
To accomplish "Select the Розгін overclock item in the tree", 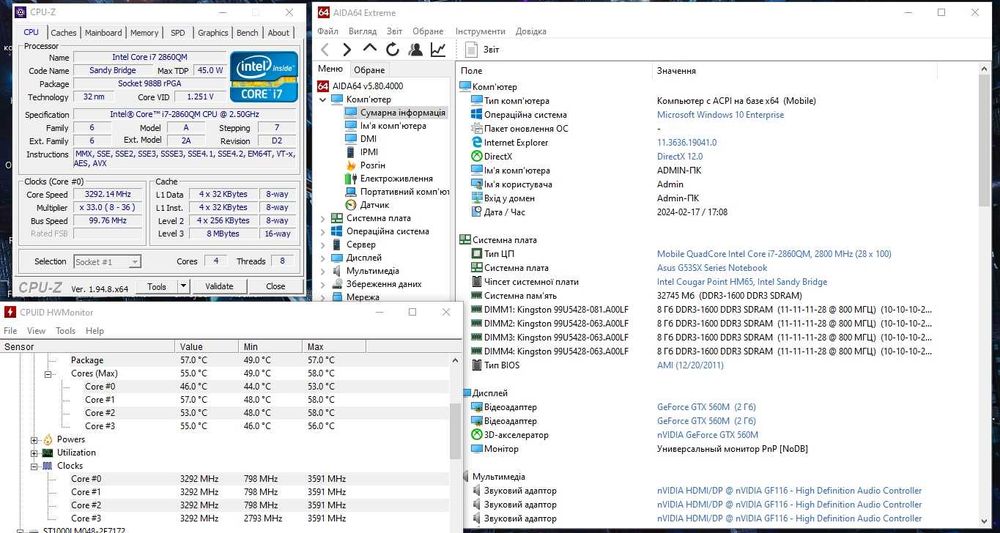I will (x=372, y=165).
